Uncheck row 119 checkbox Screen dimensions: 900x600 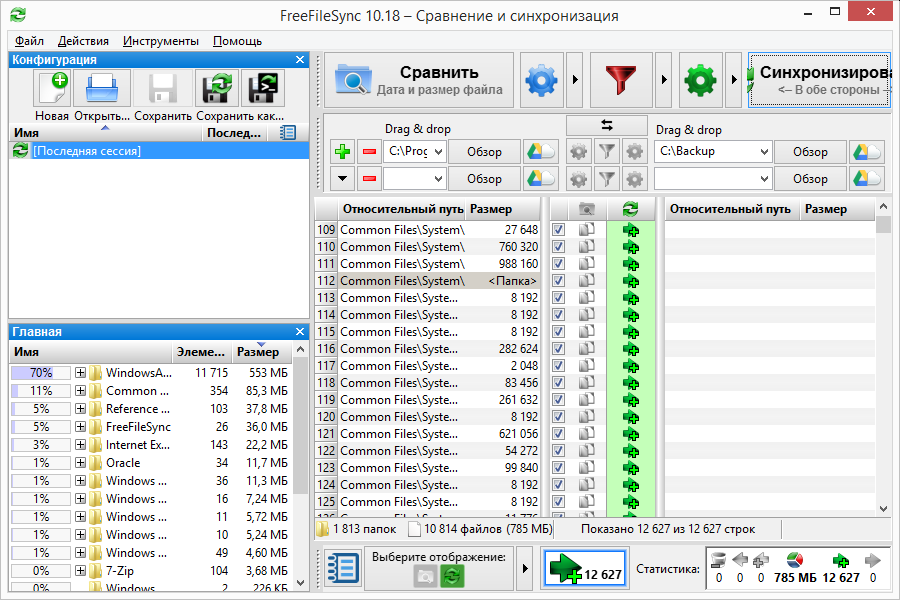pyautogui.click(x=558, y=400)
